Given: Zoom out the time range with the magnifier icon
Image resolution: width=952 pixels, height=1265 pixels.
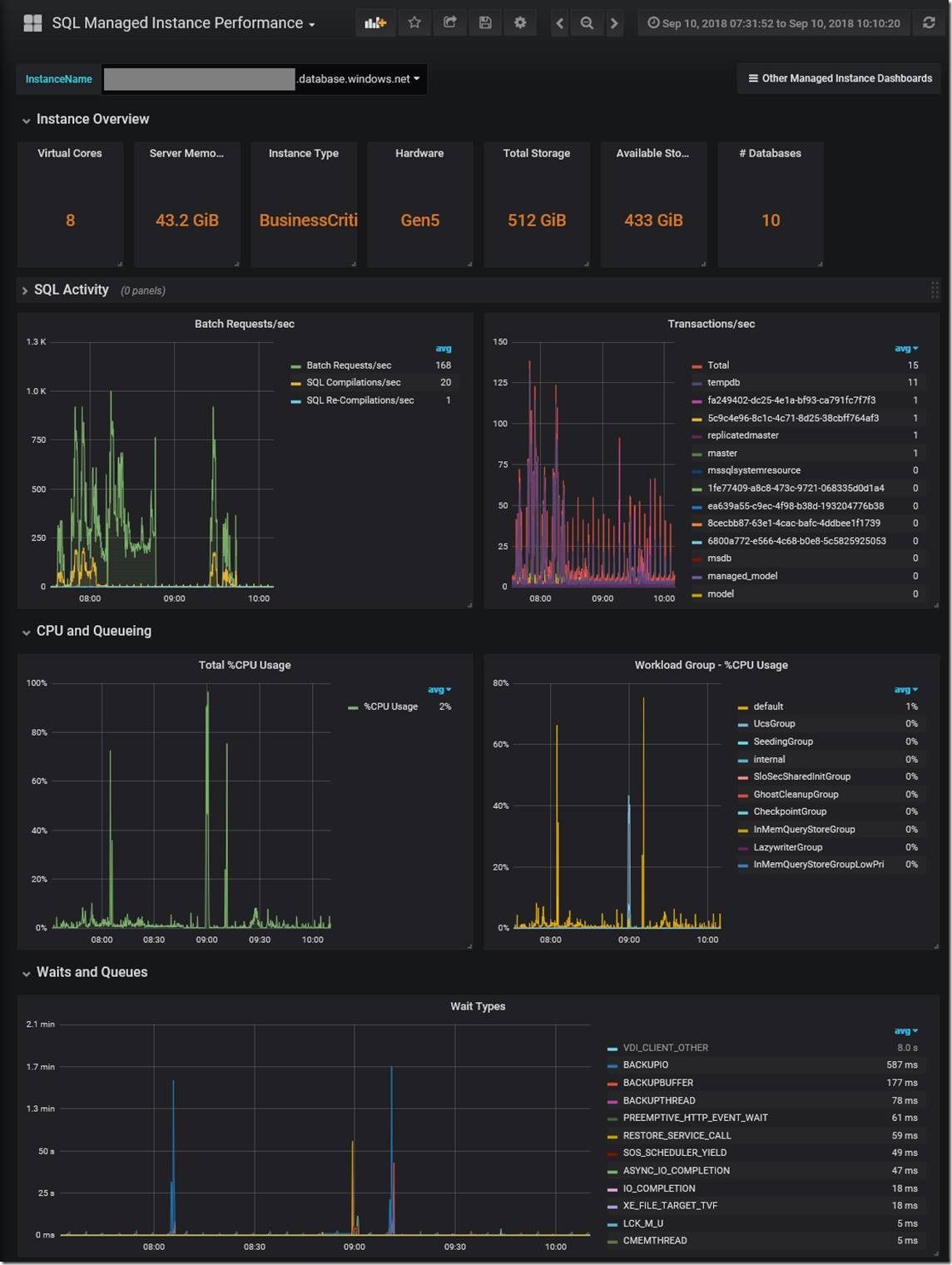Looking at the screenshot, I should click(x=587, y=22).
